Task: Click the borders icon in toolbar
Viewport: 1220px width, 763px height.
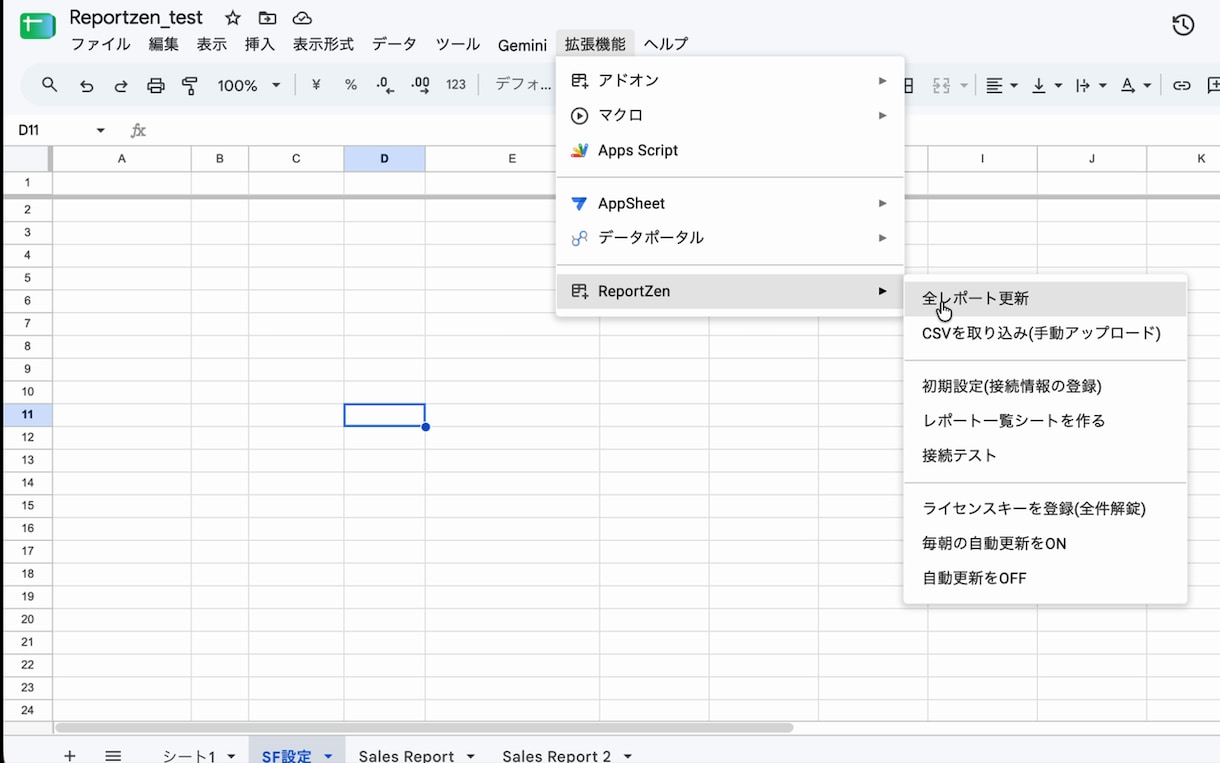Action: click(908, 86)
